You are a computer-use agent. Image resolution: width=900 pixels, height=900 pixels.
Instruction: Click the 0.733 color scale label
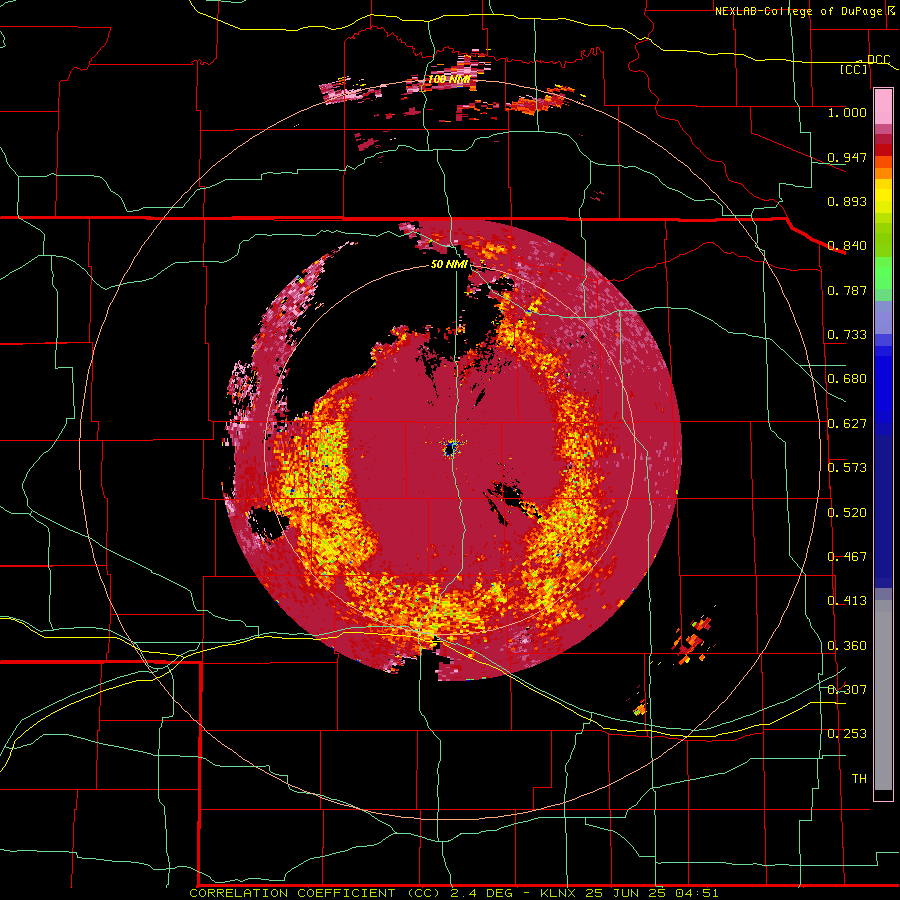tap(847, 335)
